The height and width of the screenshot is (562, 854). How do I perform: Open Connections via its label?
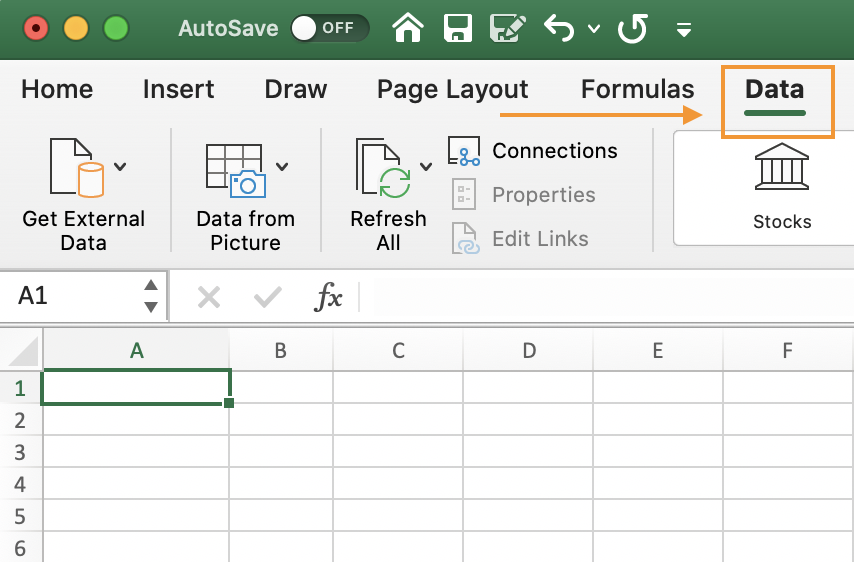coord(555,151)
